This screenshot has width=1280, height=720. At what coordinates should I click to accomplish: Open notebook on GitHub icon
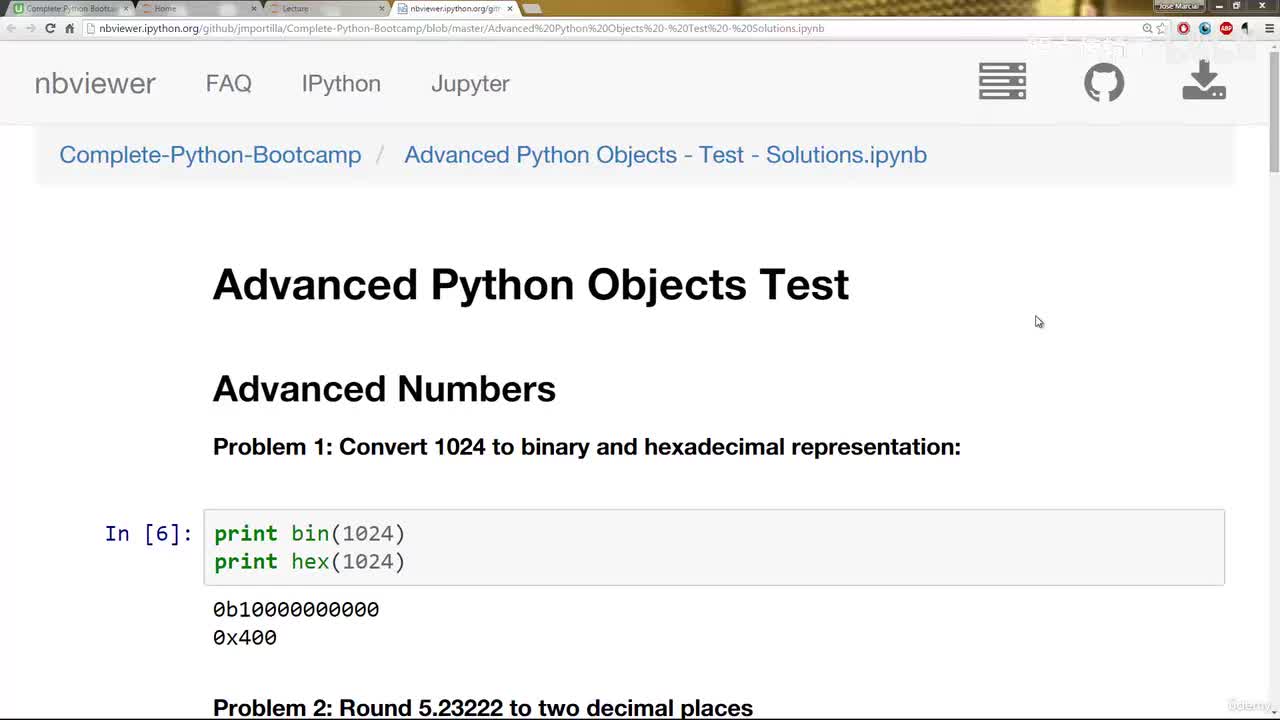(x=1104, y=82)
